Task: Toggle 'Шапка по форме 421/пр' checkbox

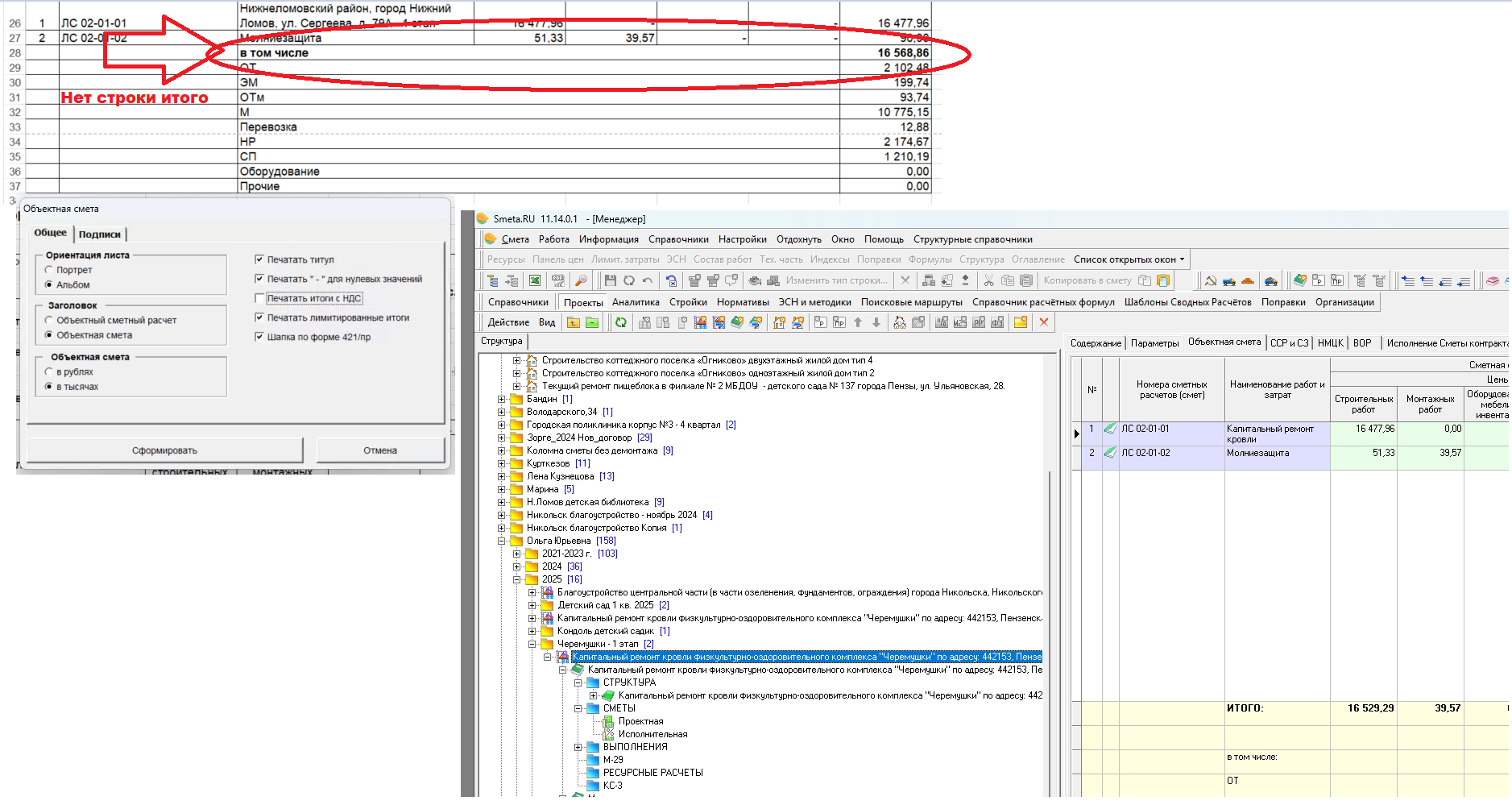Action: [x=259, y=337]
